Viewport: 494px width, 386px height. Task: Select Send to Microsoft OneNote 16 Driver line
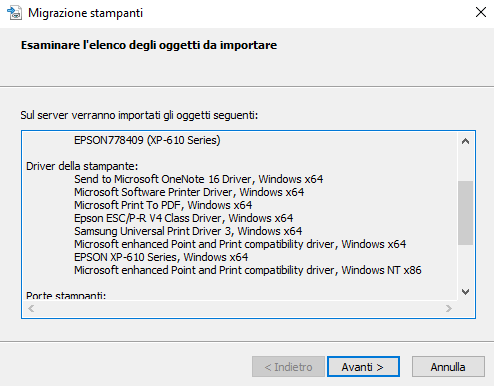[198, 179]
